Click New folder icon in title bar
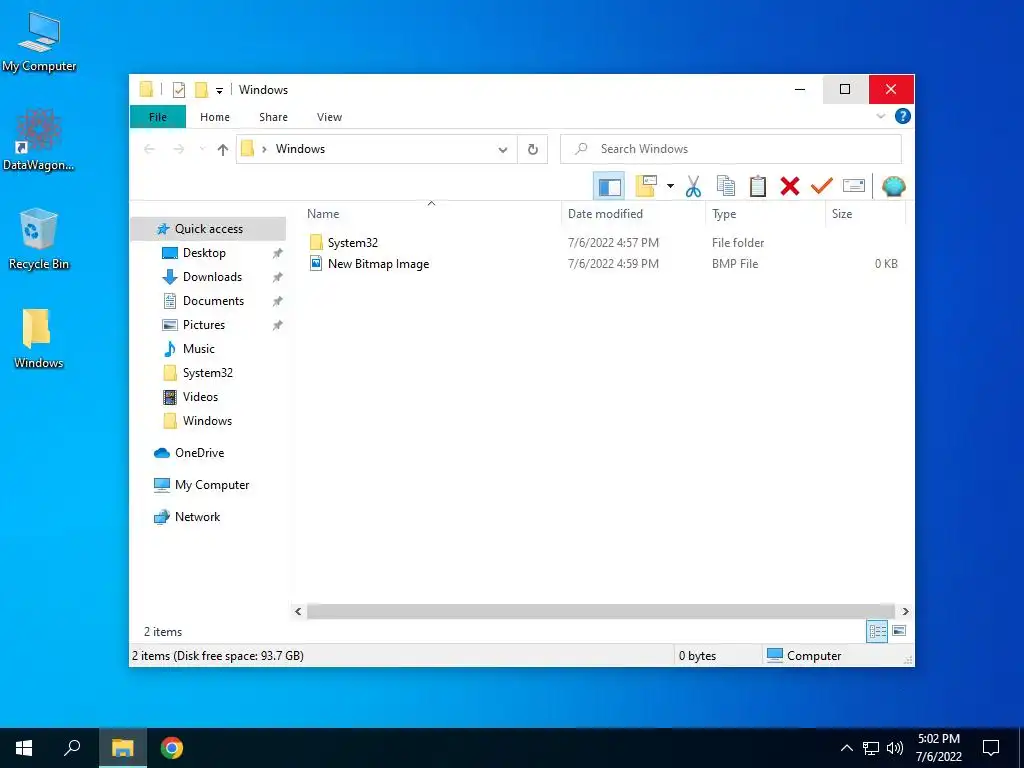Viewport: 1024px width, 768px height. point(202,90)
